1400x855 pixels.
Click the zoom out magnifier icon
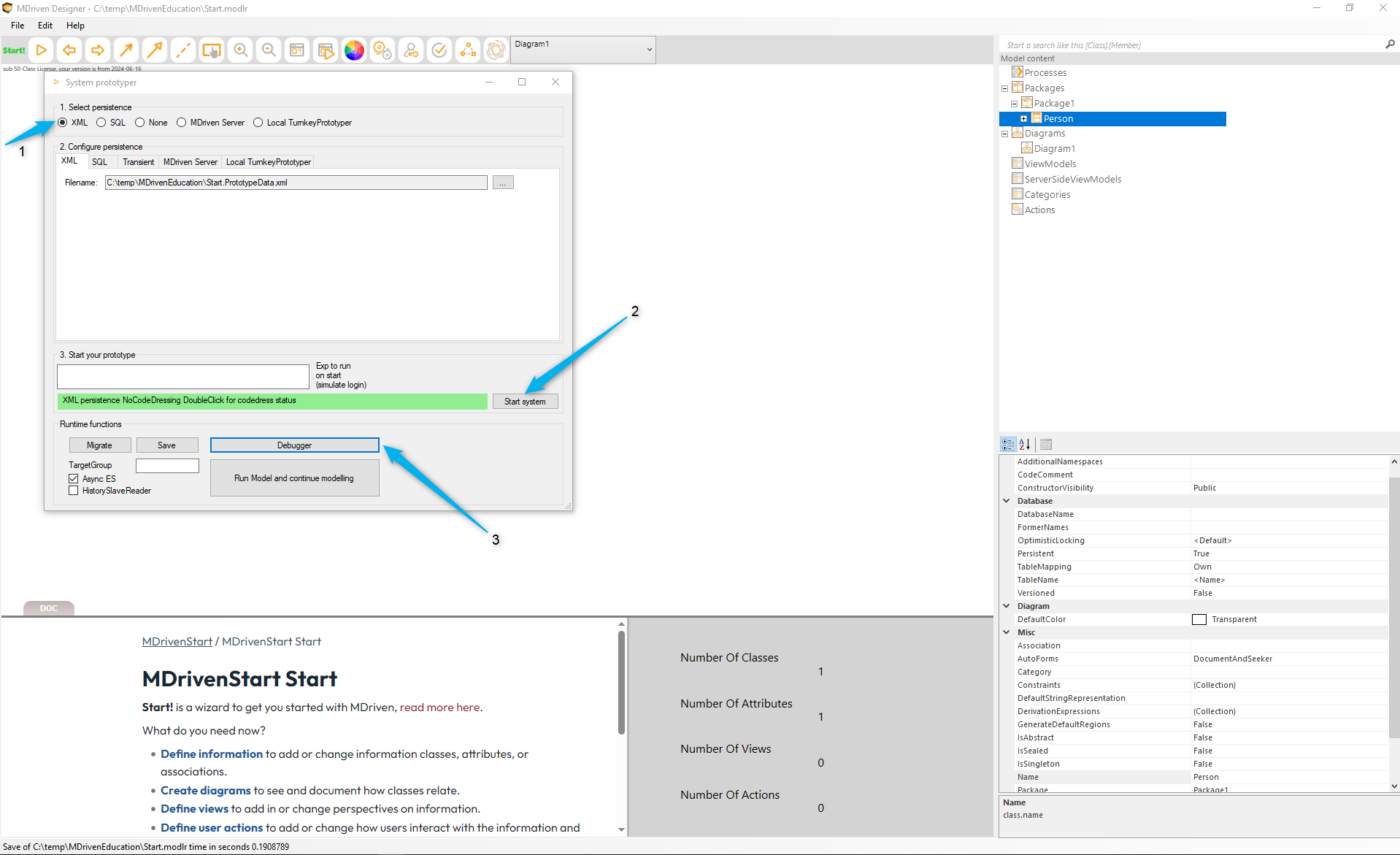pos(269,50)
